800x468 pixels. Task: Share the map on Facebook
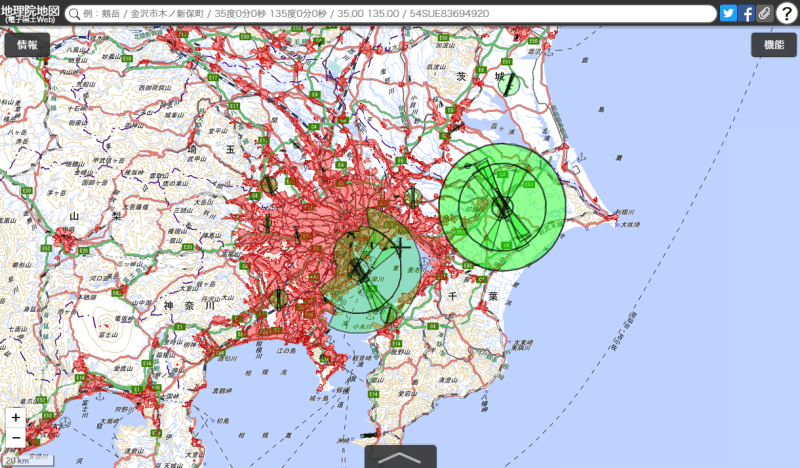point(746,13)
